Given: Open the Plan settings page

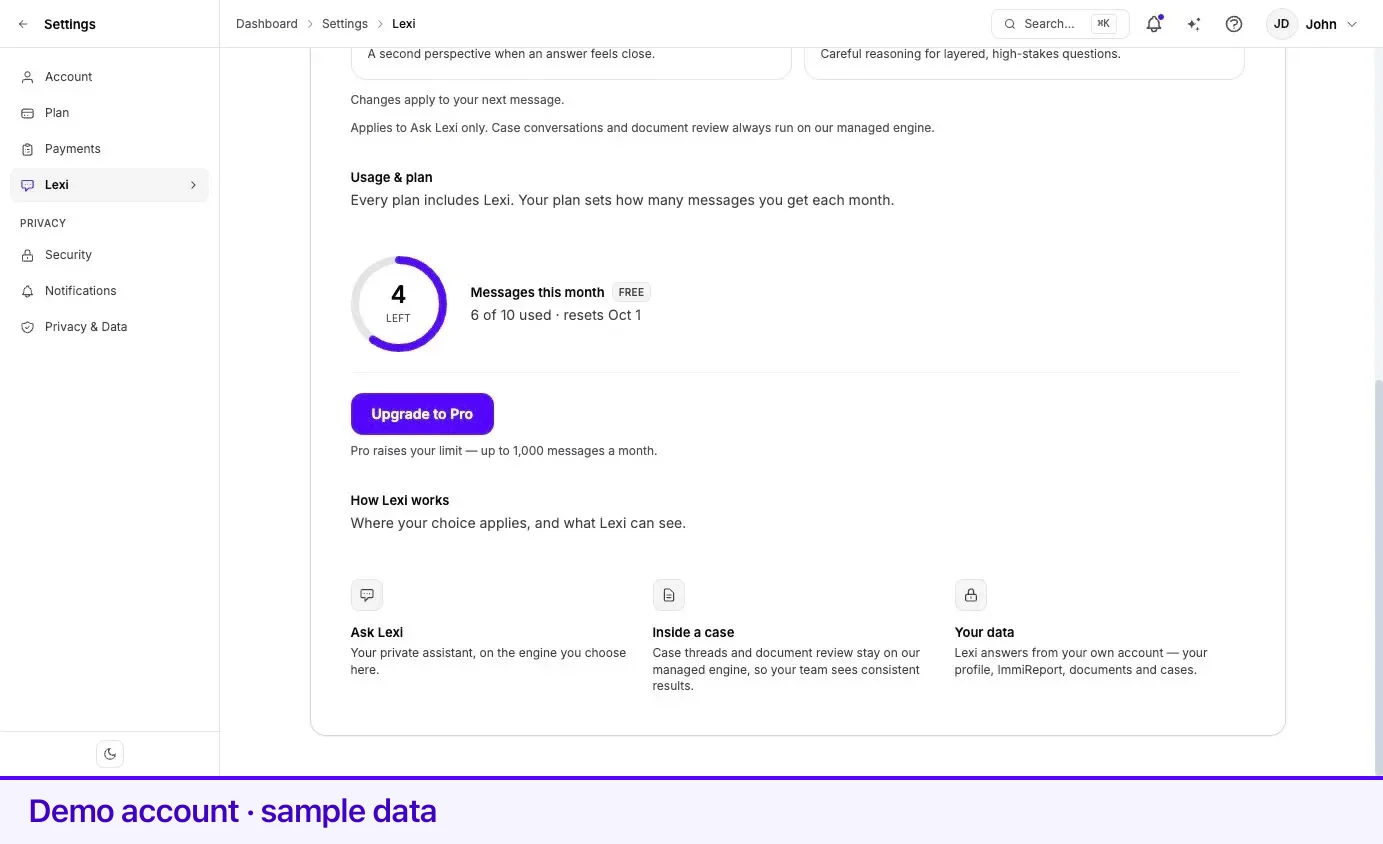Looking at the screenshot, I should (x=110, y=113).
